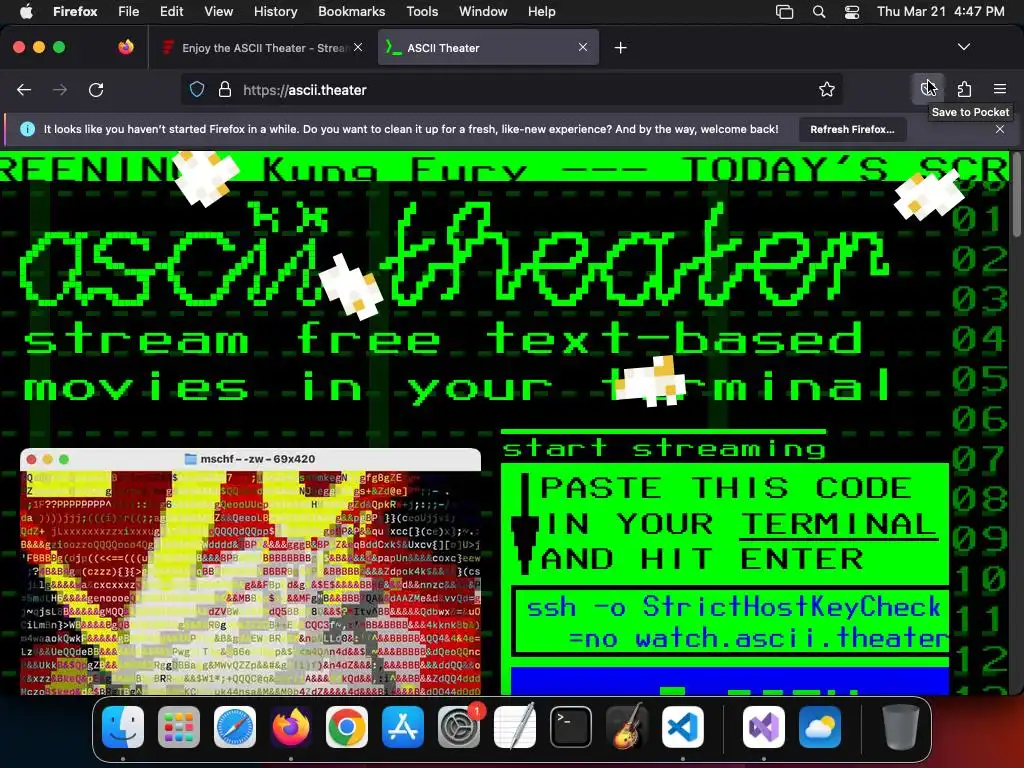Screen dimensions: 1024x768
Task: Dismiss the Firefox refresh notification bar
Action: pos(1000,129)
